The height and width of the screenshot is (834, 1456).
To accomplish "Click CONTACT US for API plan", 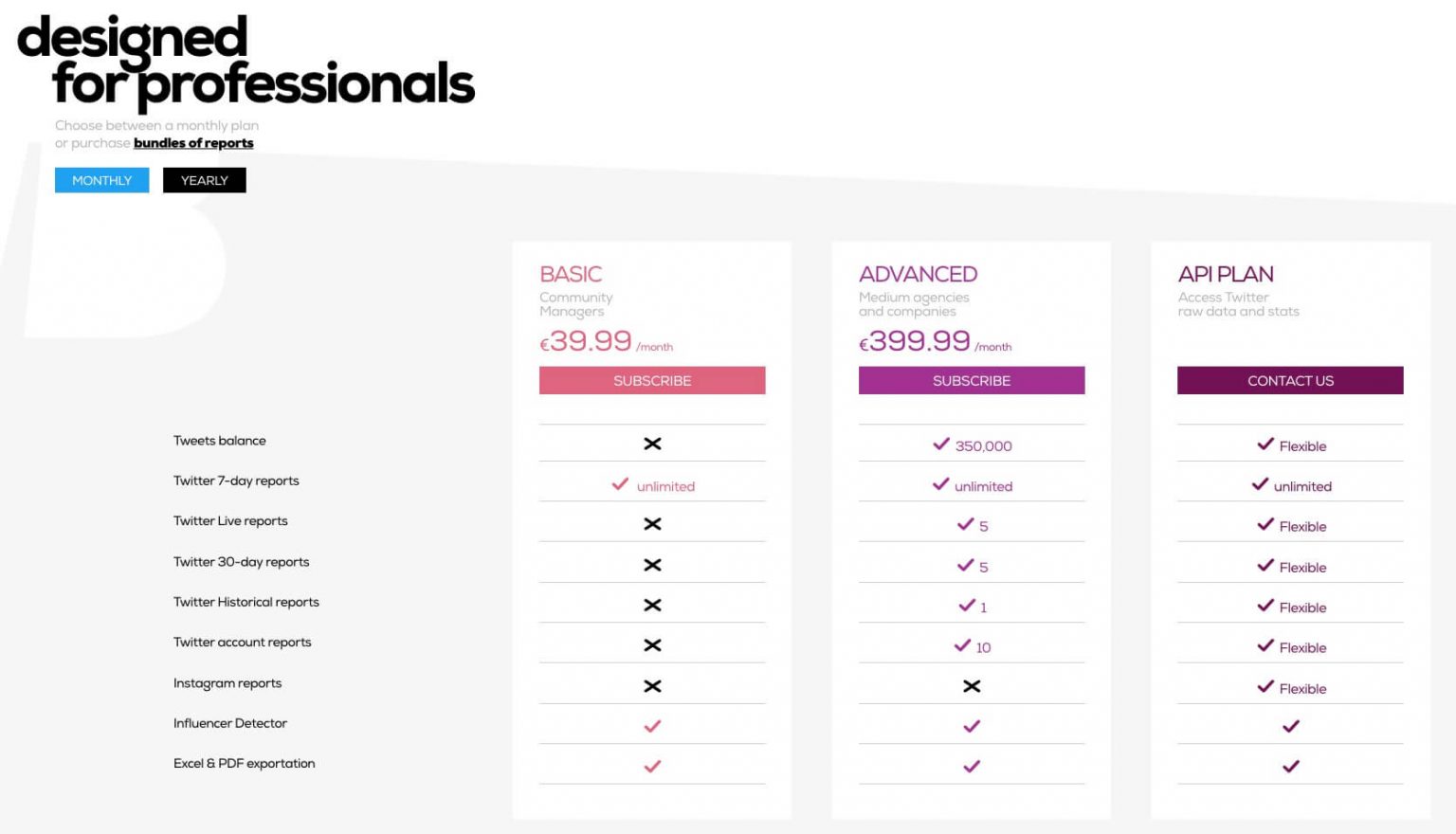I will tap(1290, 380).
